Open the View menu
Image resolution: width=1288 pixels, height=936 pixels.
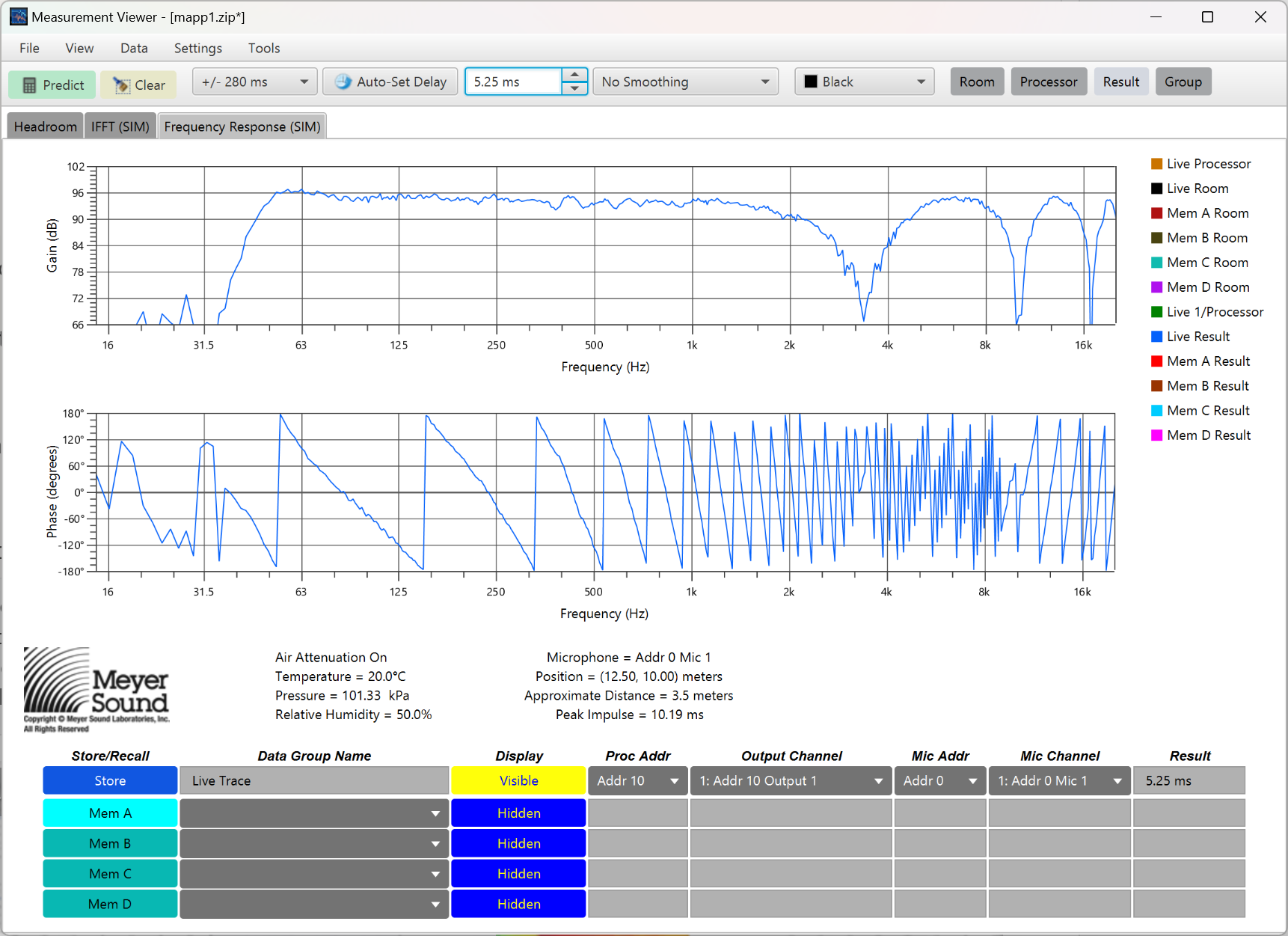click(x=79, y=48)
